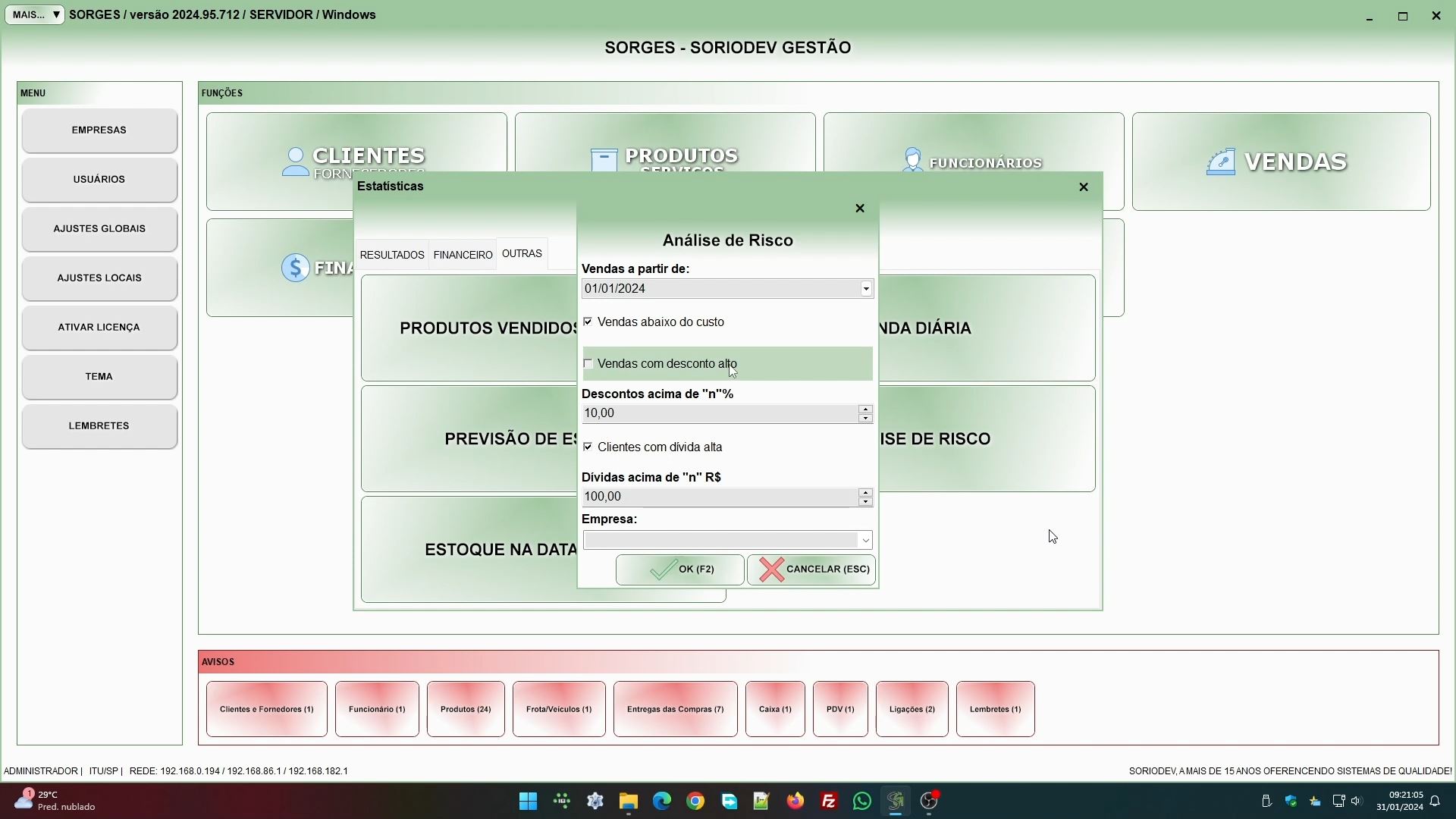Switch to the RESULTADOS tab
This screenshot has width=1456, height=819.
[x=391, y=255]
